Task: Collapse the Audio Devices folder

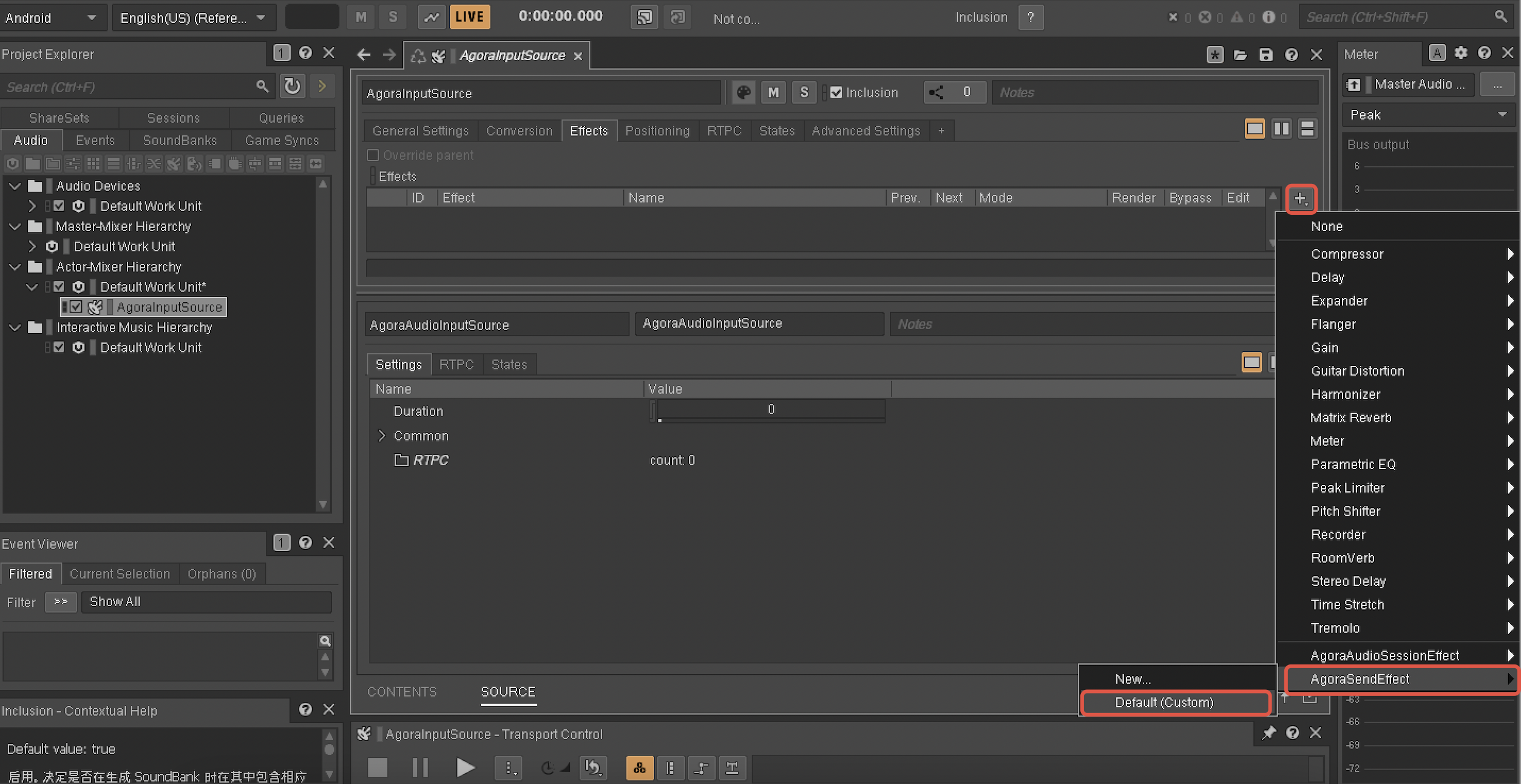Action: point(15,186)
